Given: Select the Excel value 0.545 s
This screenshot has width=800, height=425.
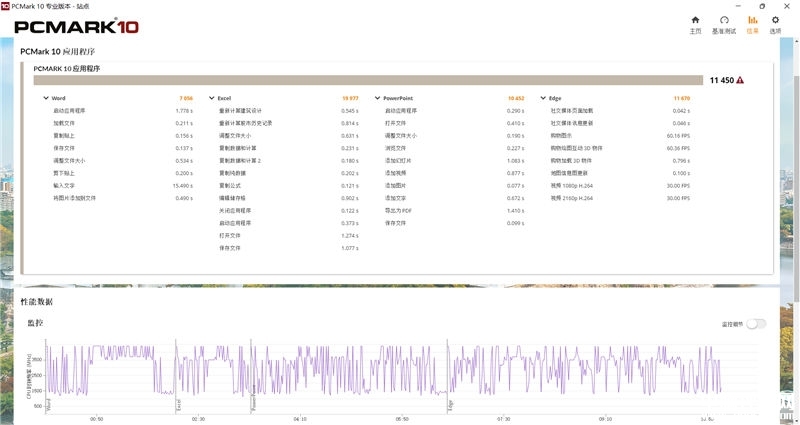Looking at the screenshot, I should pyautogui.click(x=350, y=111).
